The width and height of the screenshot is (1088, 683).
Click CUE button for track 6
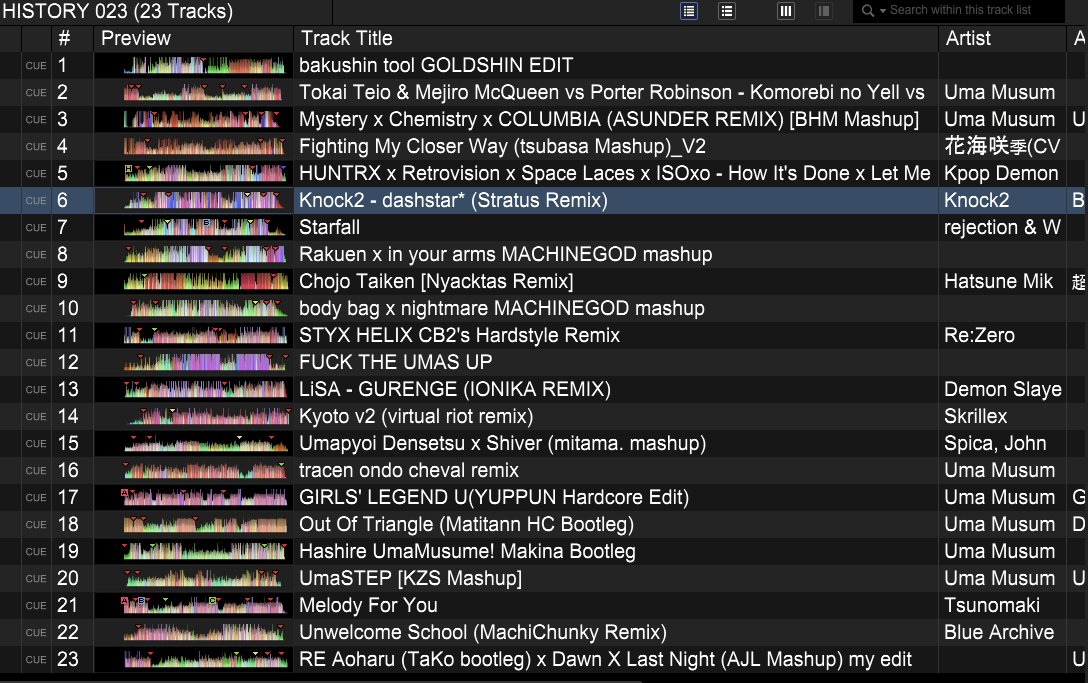point(36,201)
